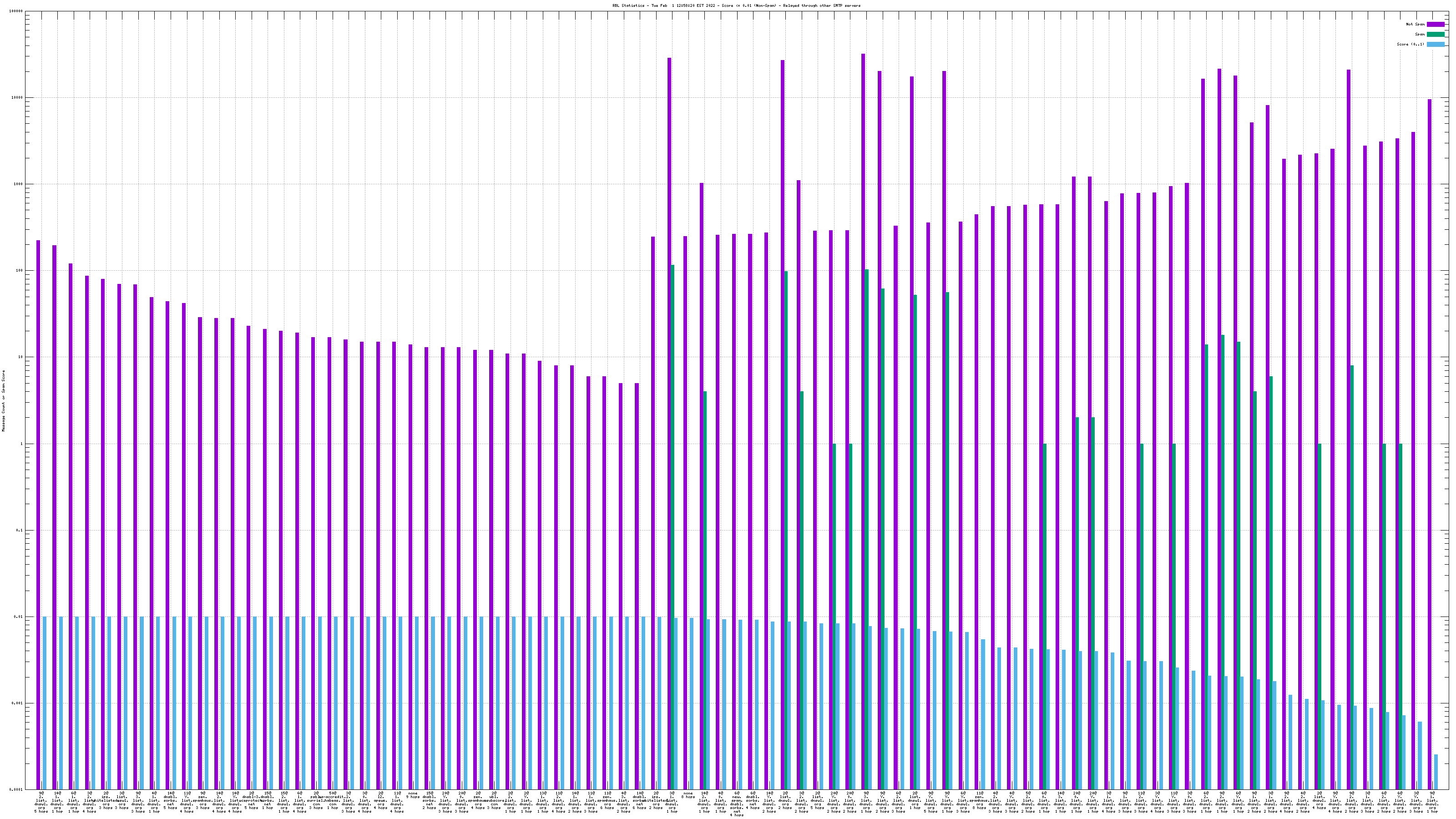Viewport: 1456px width, 819px height.
Task: Click the 1 y-axis tick label
Action: [x=22, y=444]
